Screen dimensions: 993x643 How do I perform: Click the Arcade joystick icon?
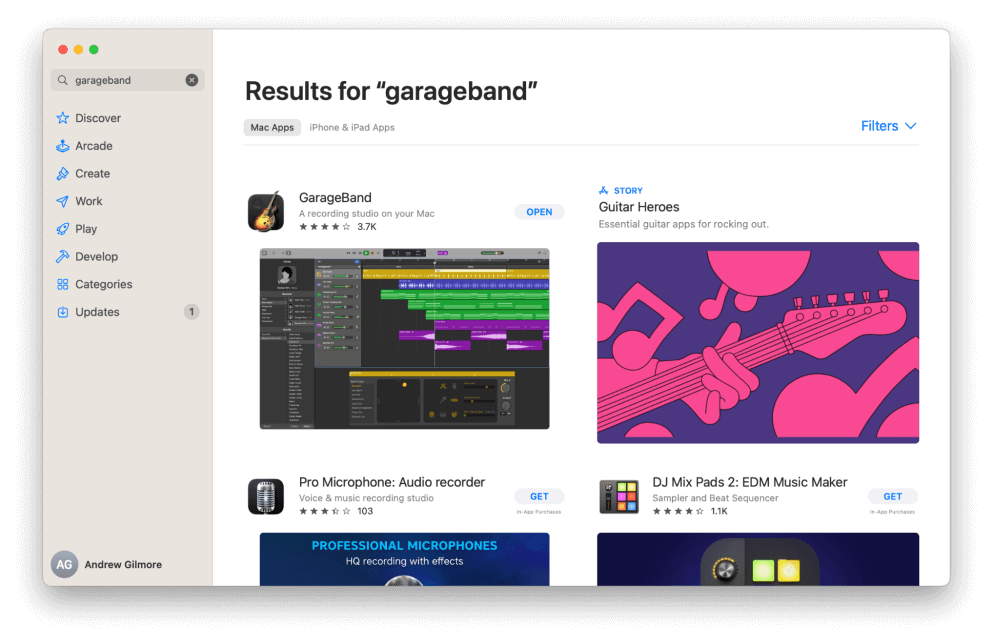pyautogui.click(x=62, y=146)
